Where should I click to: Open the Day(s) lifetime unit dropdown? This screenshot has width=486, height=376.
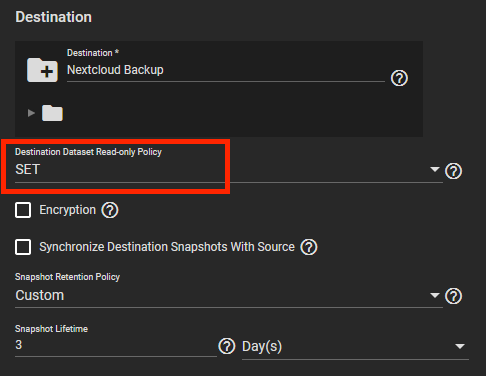coord(355,346)
